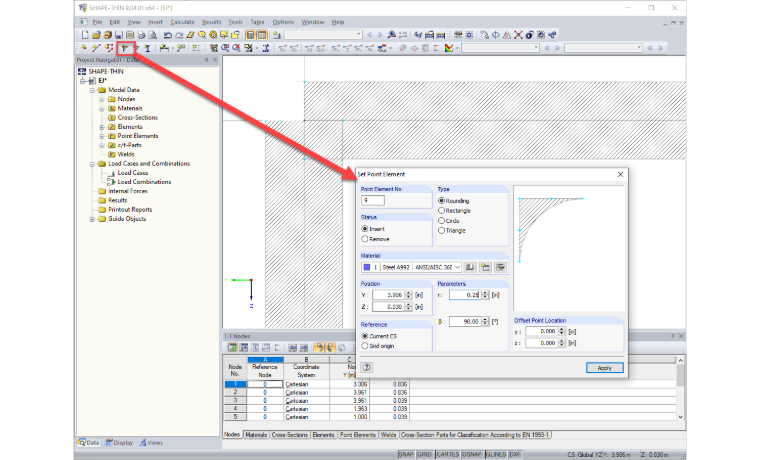Click the Apply button
The width and height of the screenshot is (760, 460).
(x=604, y=367)
